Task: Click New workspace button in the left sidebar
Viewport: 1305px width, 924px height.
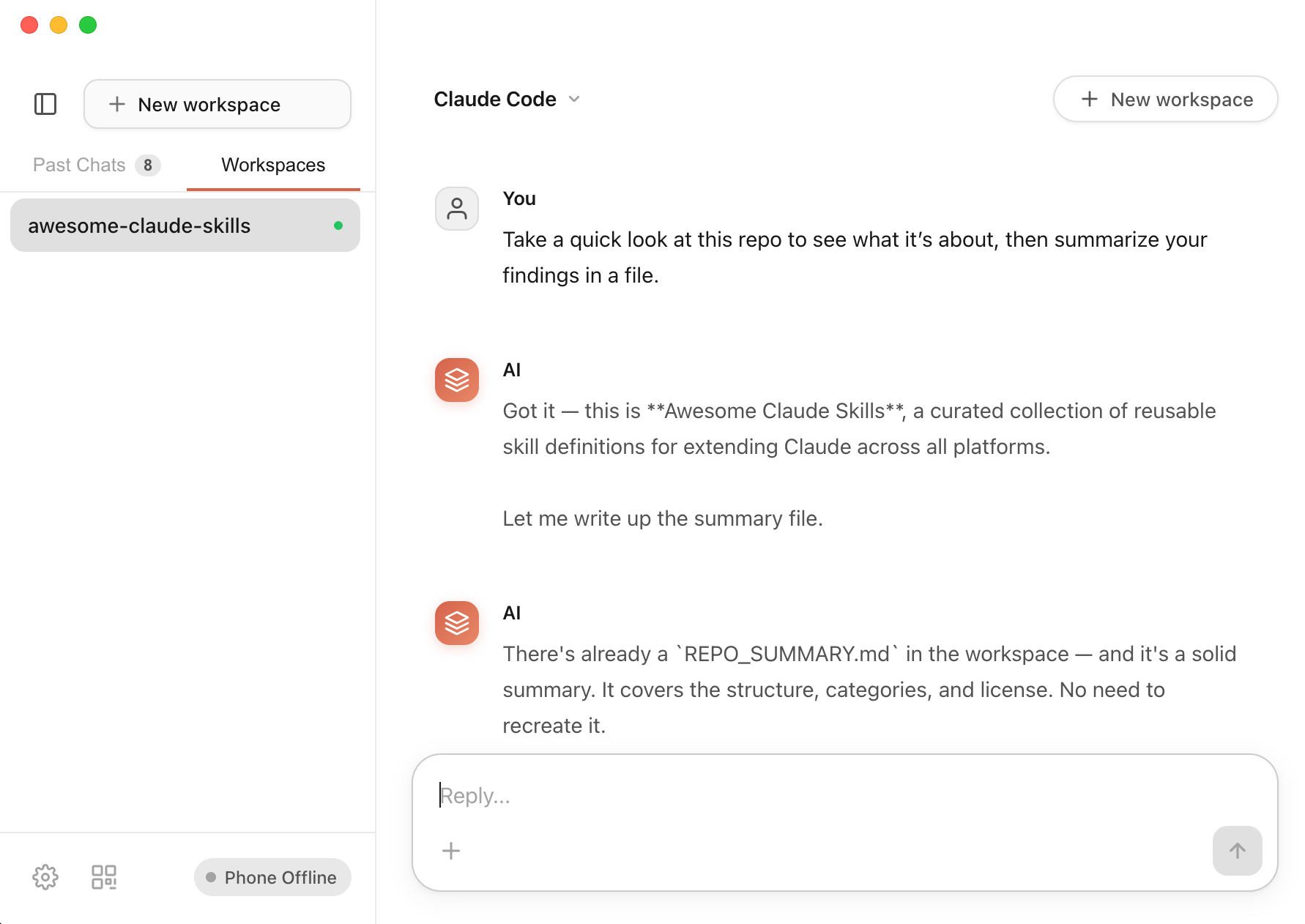Action: (x=217, y=104)
